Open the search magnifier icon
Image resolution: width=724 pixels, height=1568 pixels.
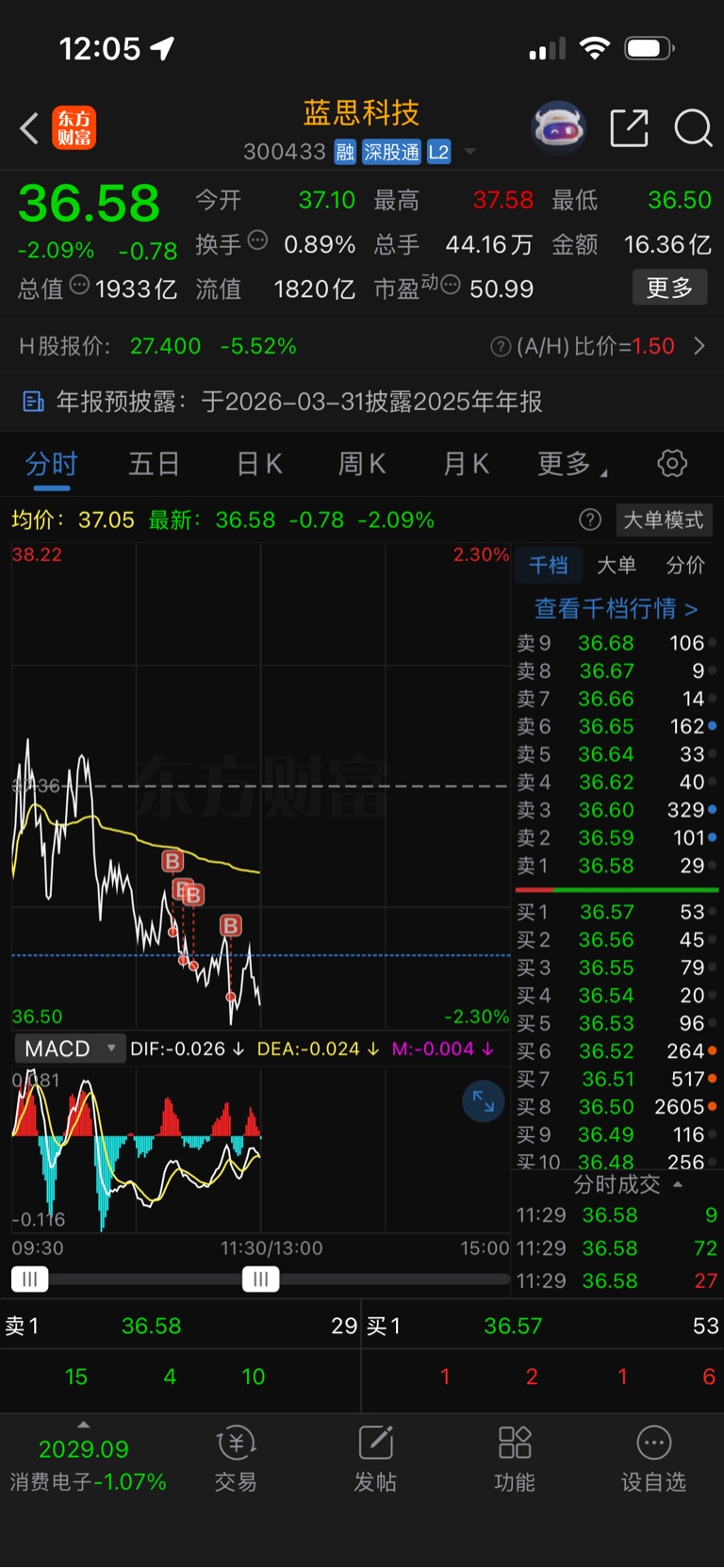pyautogui.click(x=693, y=128)
